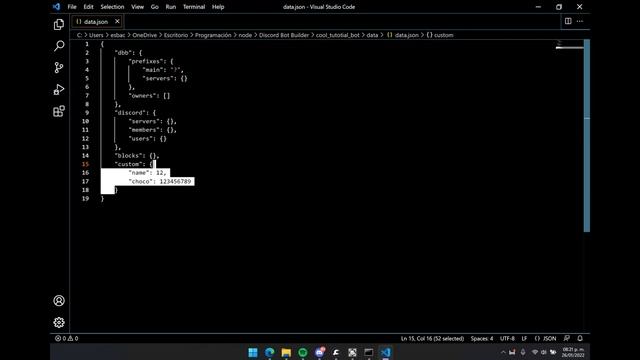Click the Discord Bot Builder breadcrumb
The width and height of the screenshot is (640, 360).
tap(284, 35)
